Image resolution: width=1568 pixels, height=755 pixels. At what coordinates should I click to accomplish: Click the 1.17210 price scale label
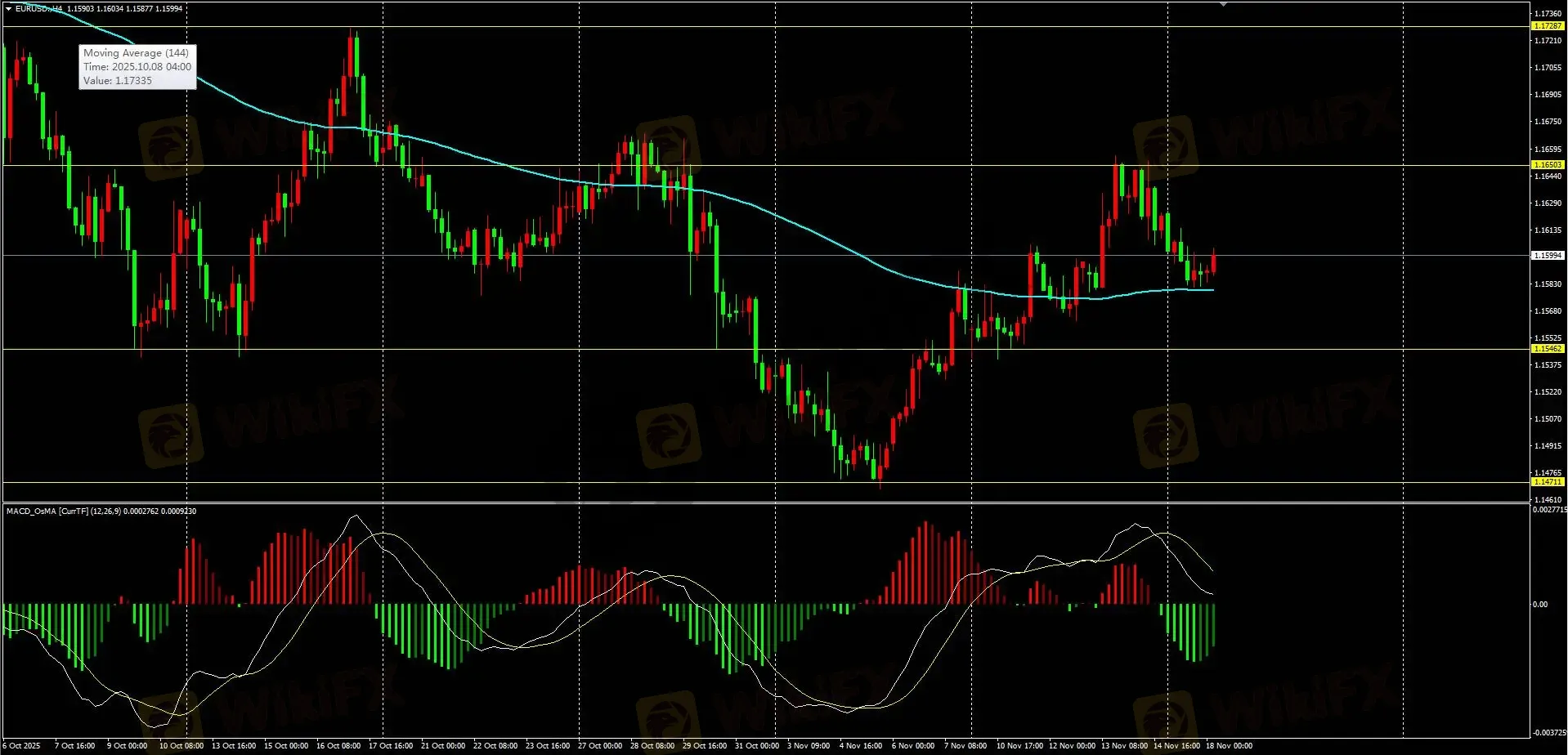click(1548, 41)
